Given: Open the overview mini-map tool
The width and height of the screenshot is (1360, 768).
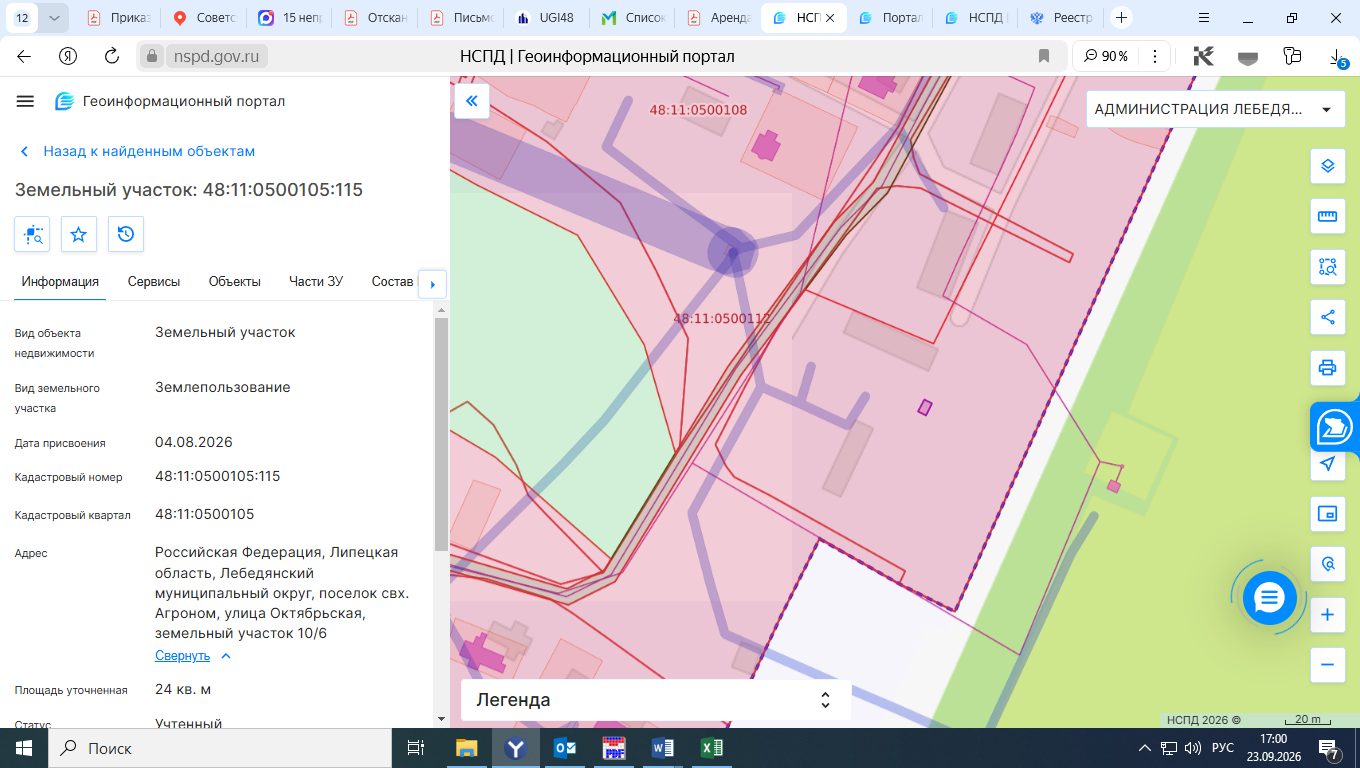Looking at the screenshot, I should [x=1327, y=514].
